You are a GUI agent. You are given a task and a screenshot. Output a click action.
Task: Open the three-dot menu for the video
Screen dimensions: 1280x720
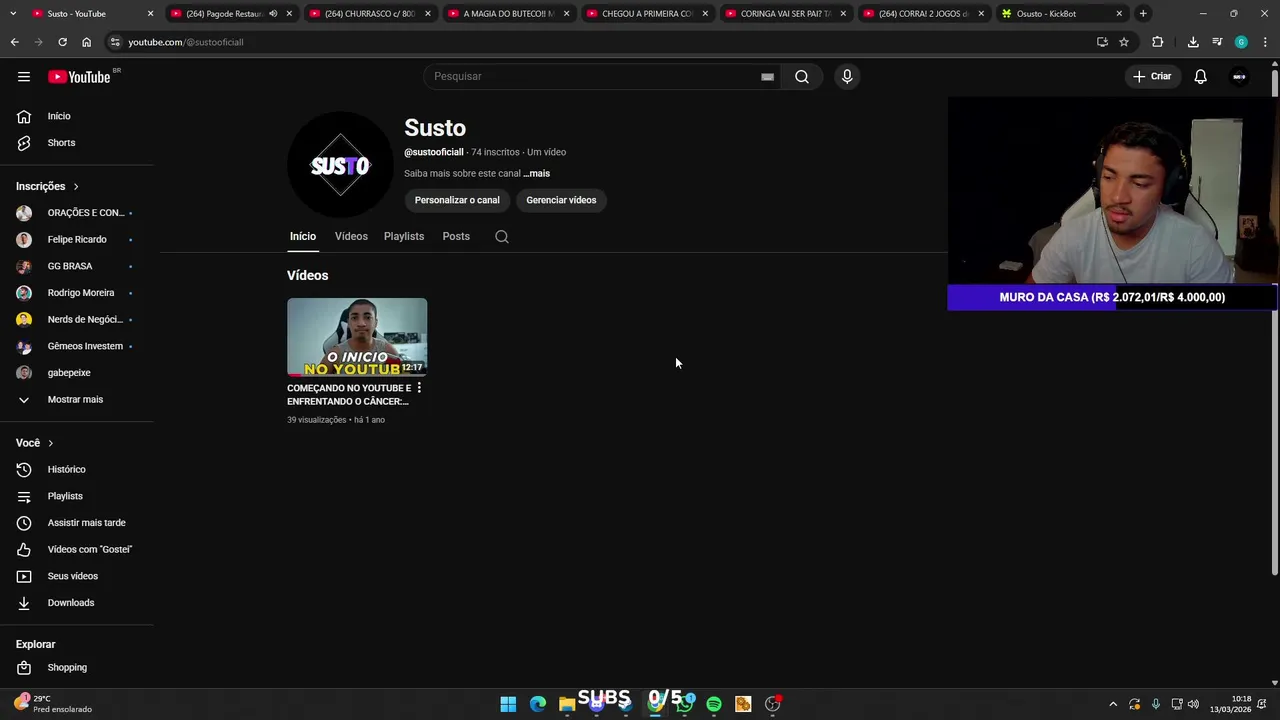click(x=419, y=388)
